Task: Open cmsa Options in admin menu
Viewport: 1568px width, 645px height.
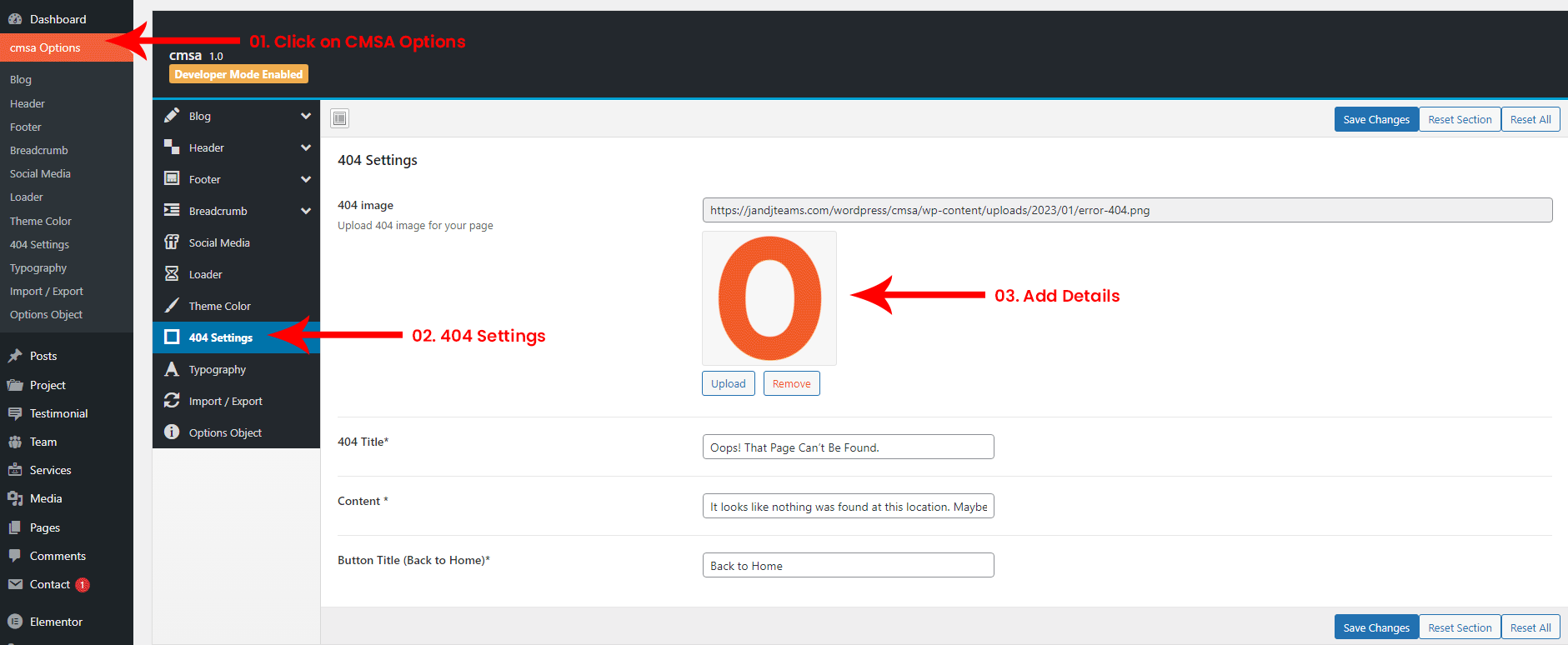Action: click(x=45, y=47)
